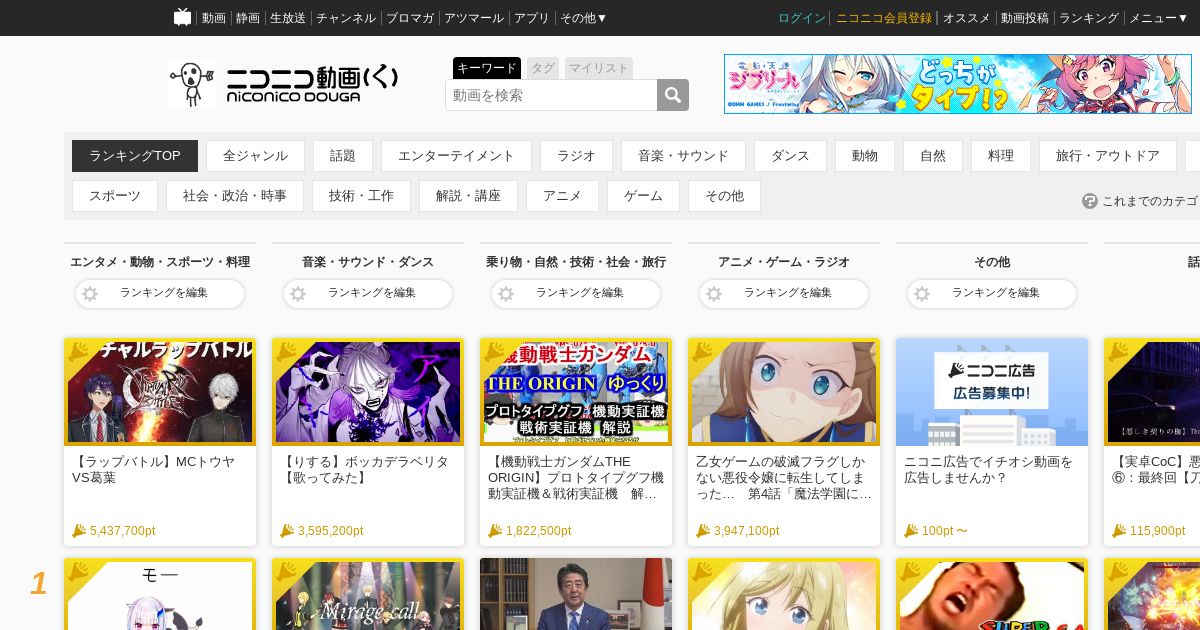Click gear icon under 乗り物・自然・技術・社会・旅行

506,294
